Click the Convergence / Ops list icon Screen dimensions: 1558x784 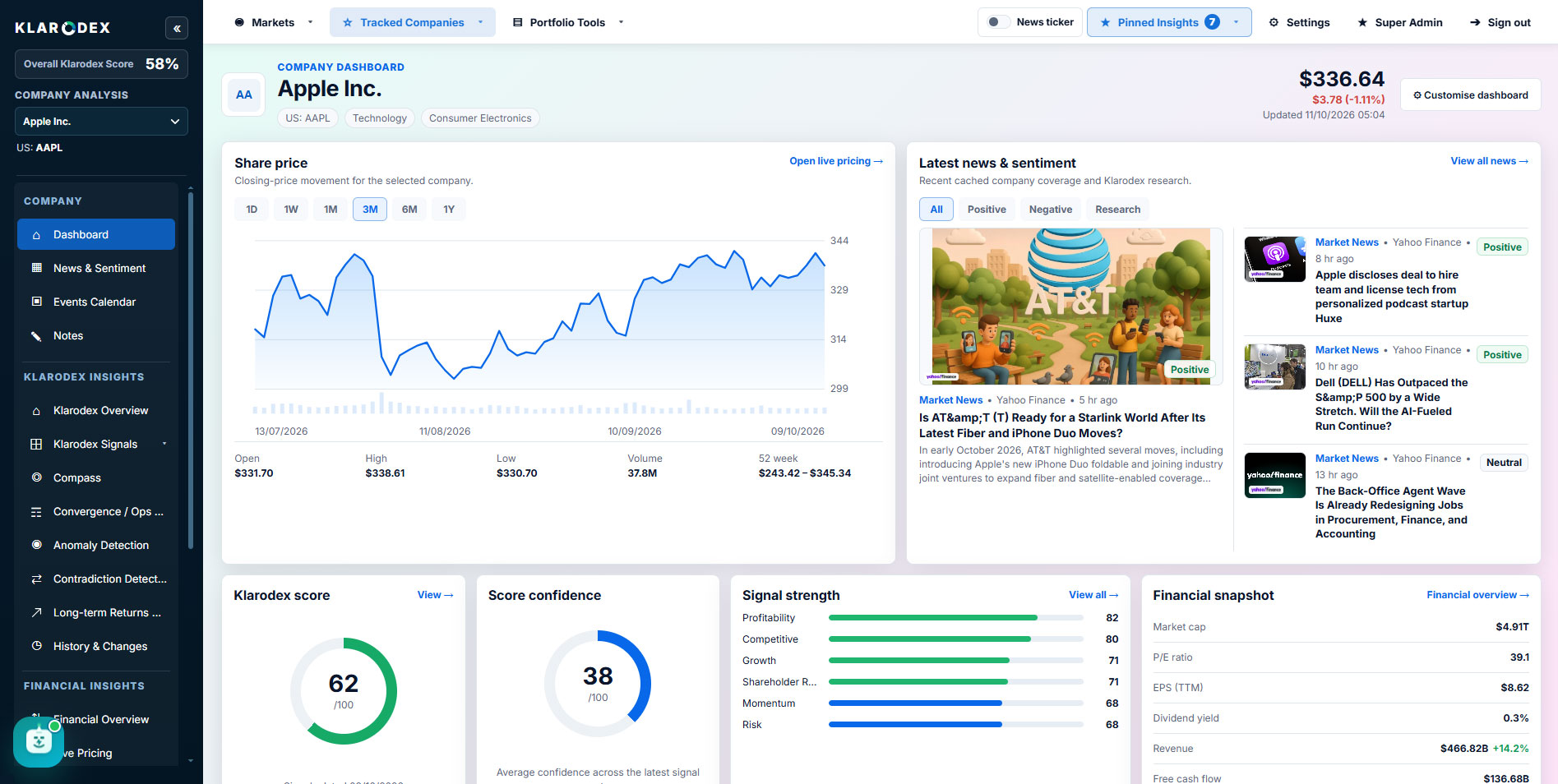click(x=36, y=511)
